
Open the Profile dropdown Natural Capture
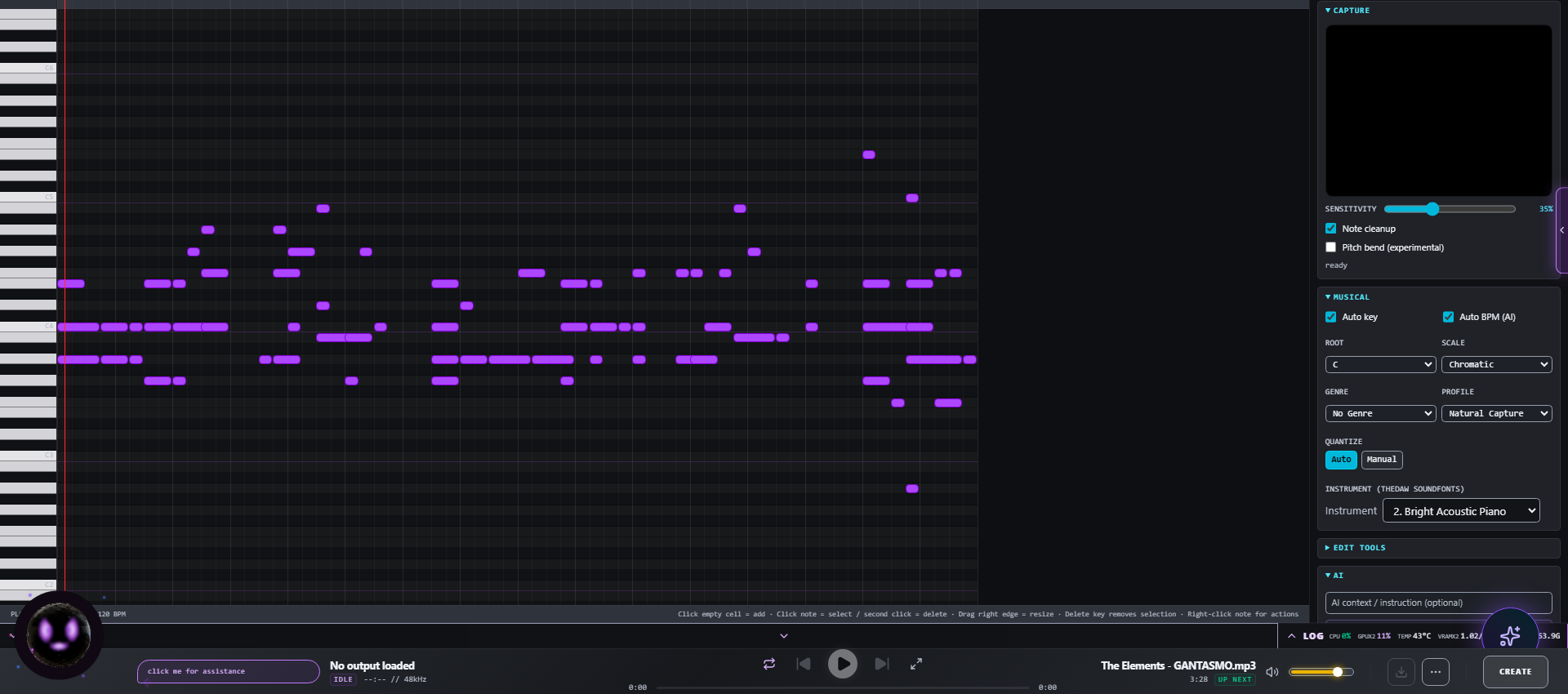pyautogui.click(x=1497, y=414)
